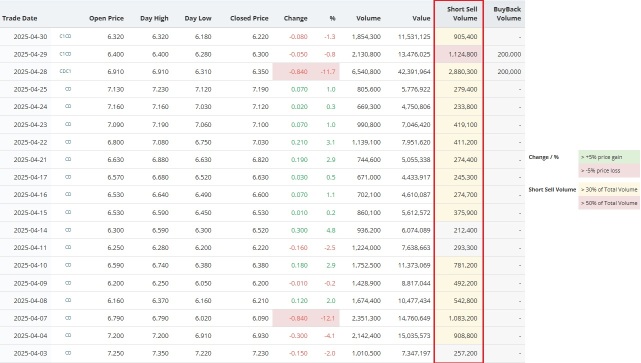Viewport: 641px width, 363px height.
Task: Click the BuyBack Volume column header
Action: point(507,14)
